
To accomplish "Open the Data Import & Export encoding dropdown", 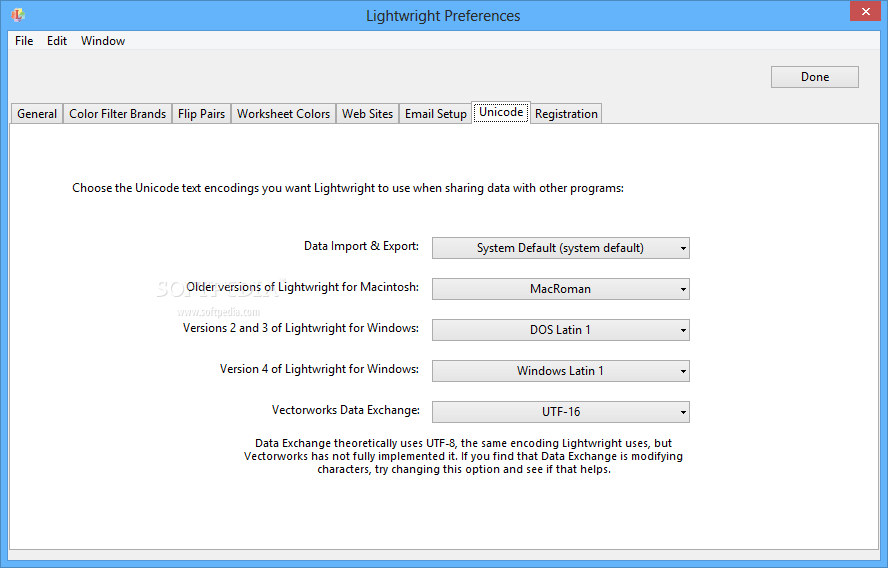I will (x=561, y=248).
